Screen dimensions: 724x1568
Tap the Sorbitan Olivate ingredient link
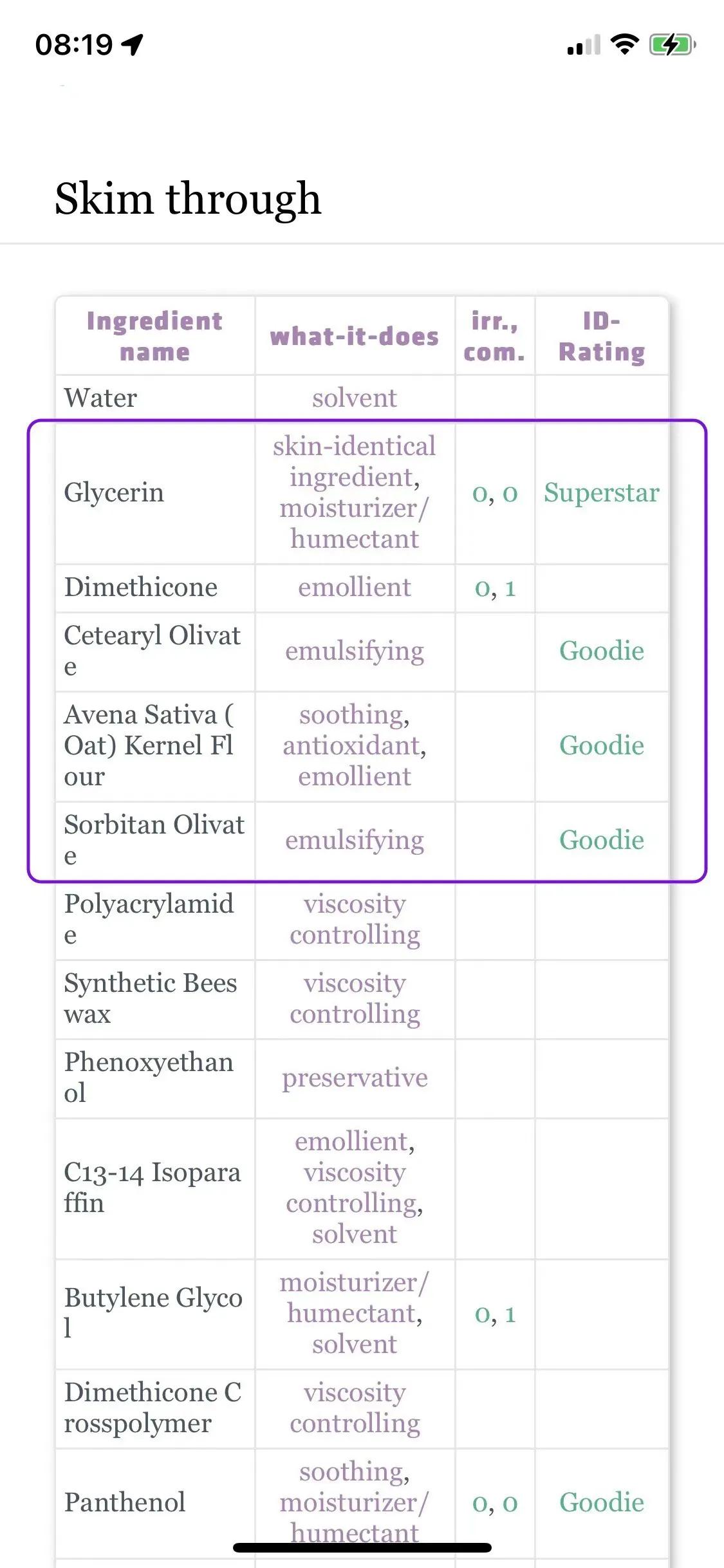coord(154,839)
